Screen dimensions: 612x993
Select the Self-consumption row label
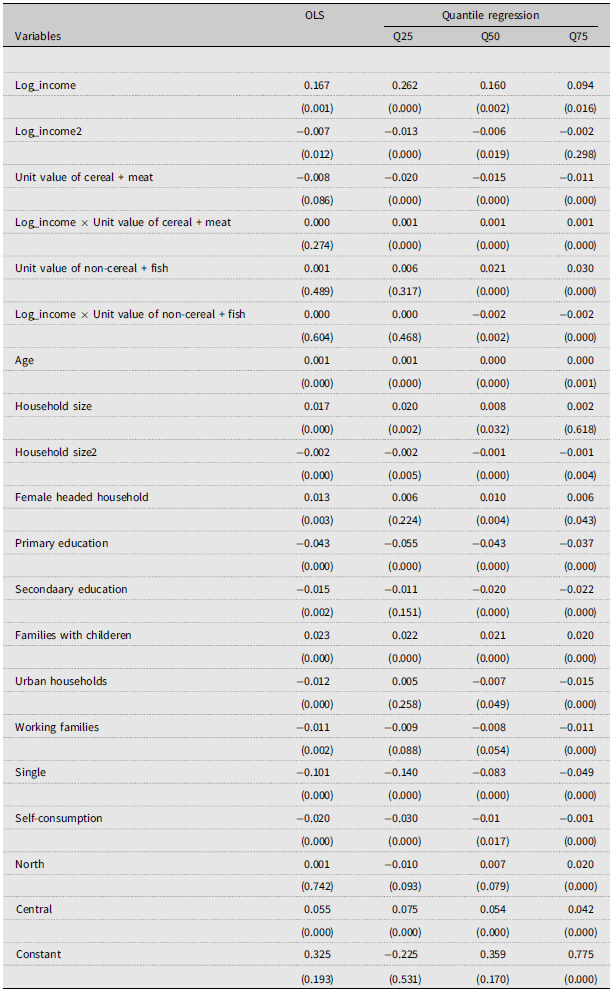60,818
